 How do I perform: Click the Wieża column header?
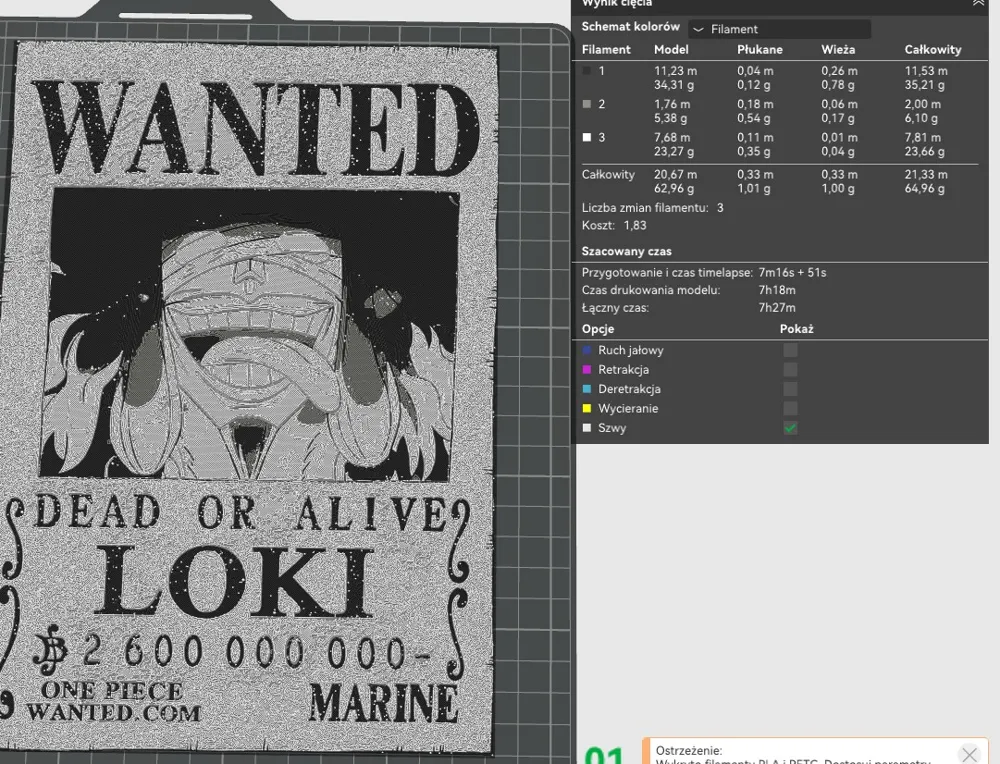click(x=838, y=50)
